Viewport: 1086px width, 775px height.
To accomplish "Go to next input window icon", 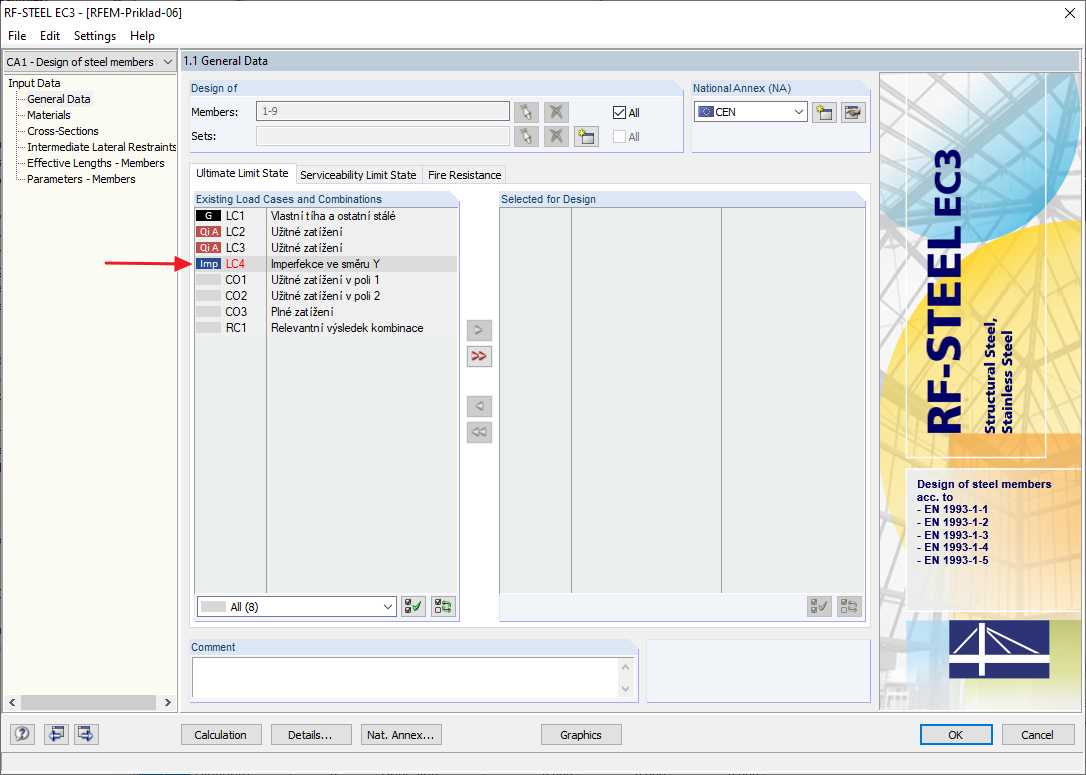I will pyautogui.click(x=86, y=734).
